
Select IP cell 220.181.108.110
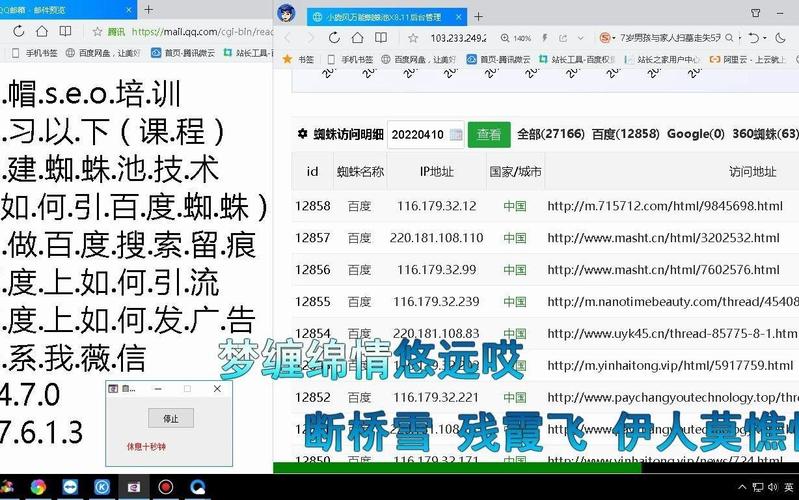coord(436,238)
